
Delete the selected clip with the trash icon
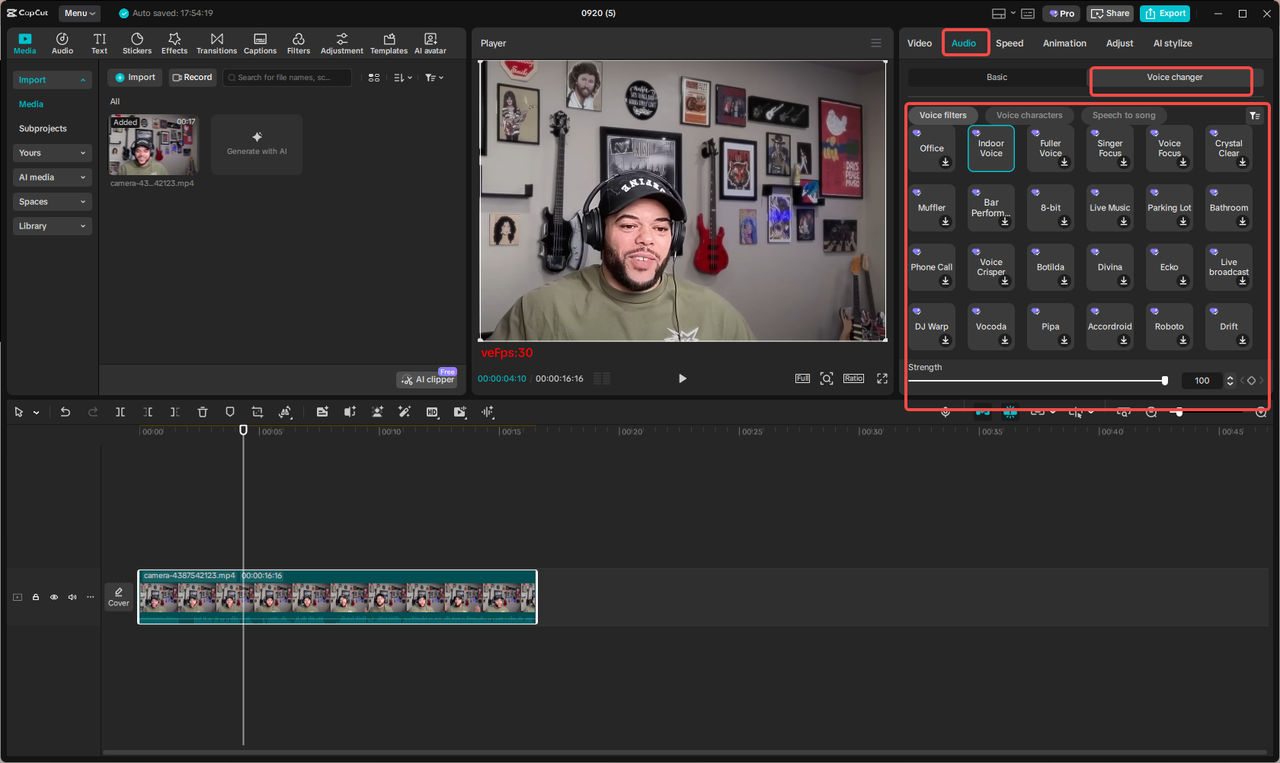203,411
